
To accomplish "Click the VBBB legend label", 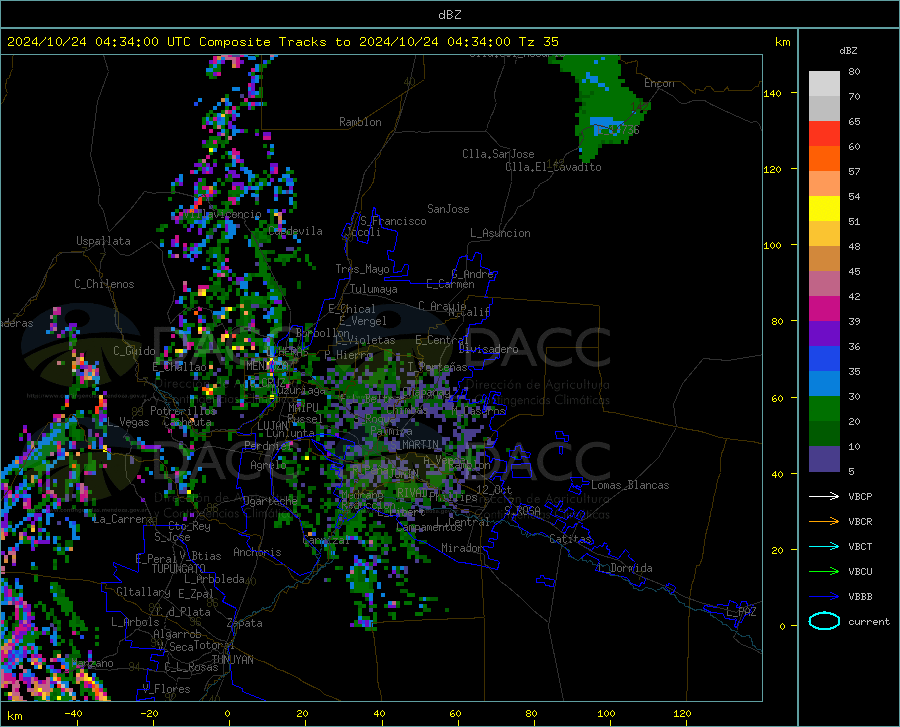I will 860,597.
